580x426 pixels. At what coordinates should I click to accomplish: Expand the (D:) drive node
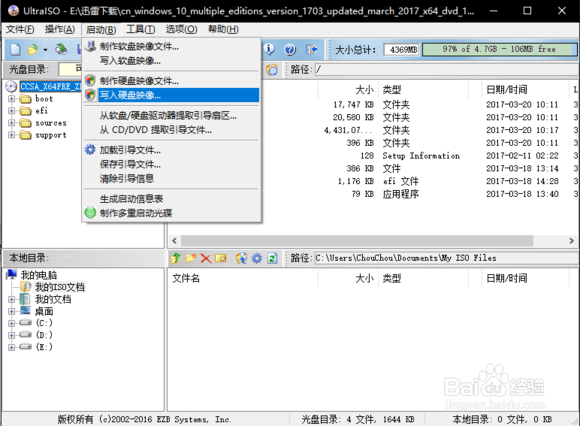[11, 335]
